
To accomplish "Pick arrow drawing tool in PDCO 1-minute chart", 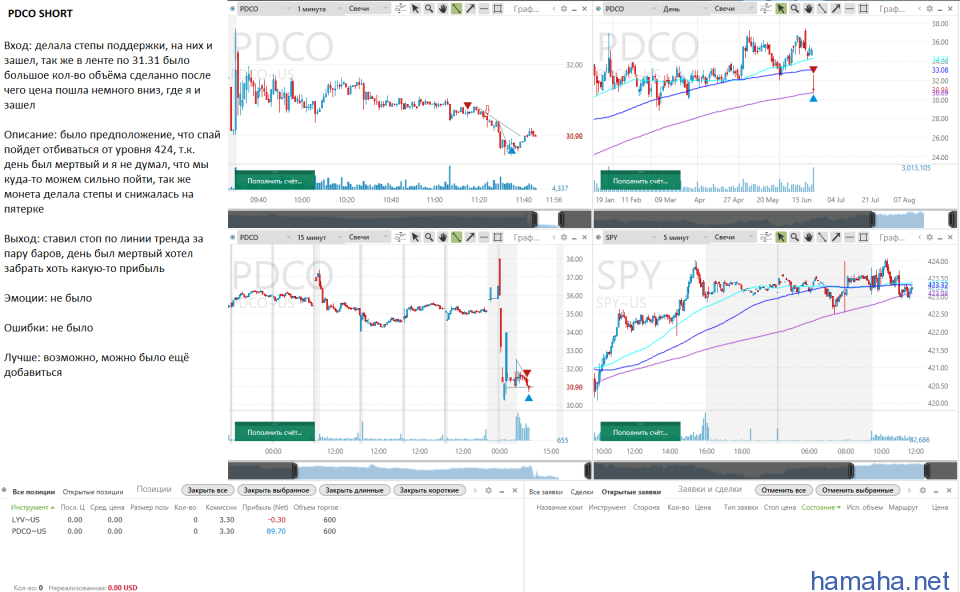I will [470, 9].
